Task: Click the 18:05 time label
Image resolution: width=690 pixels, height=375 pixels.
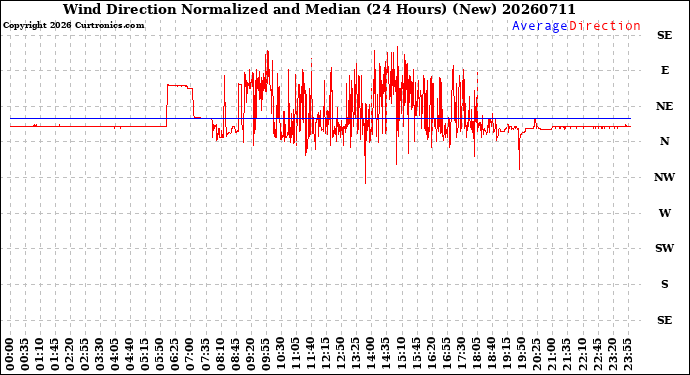Action: coord(476,354)
